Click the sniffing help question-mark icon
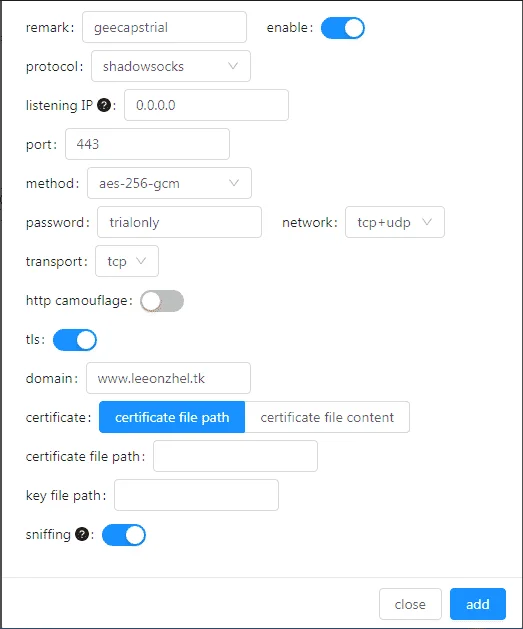Viewport: 523px width, 629px height. 82,535
